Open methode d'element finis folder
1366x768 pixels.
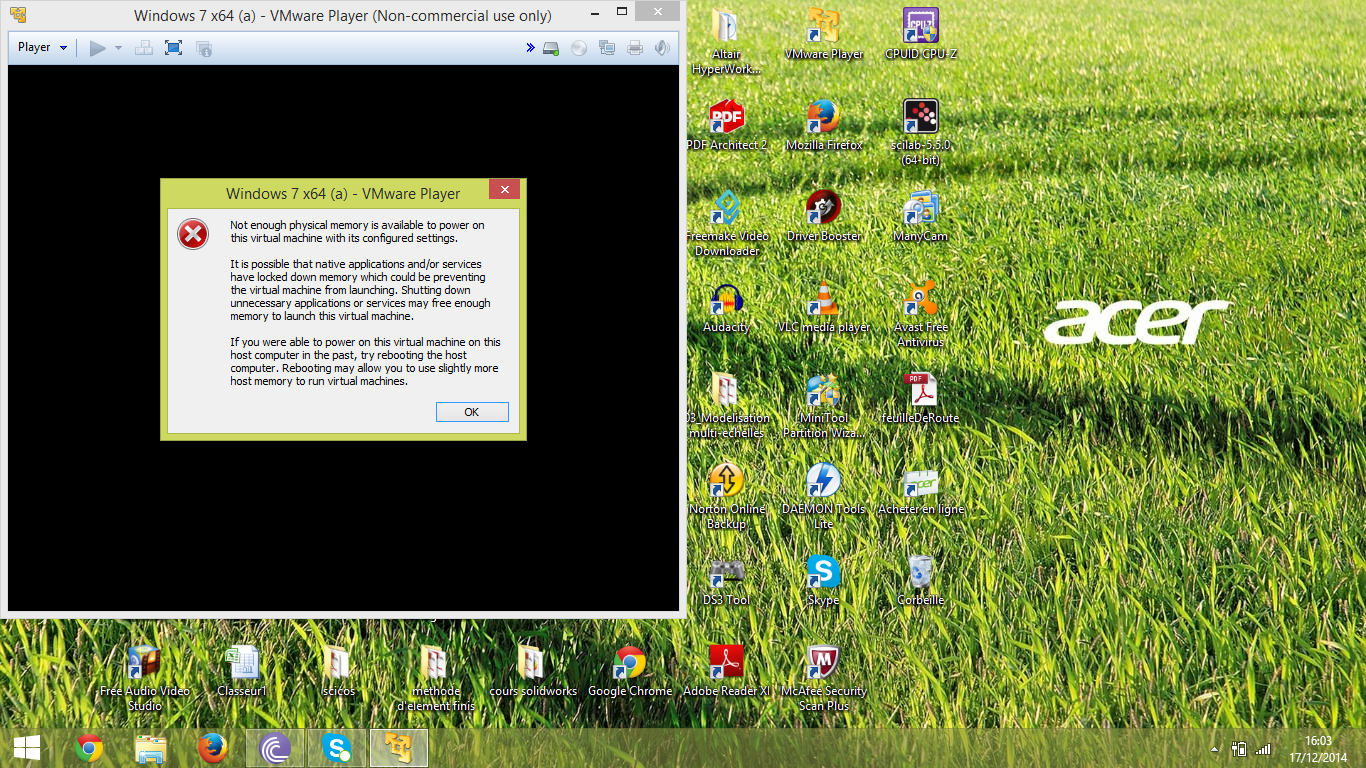436,678
